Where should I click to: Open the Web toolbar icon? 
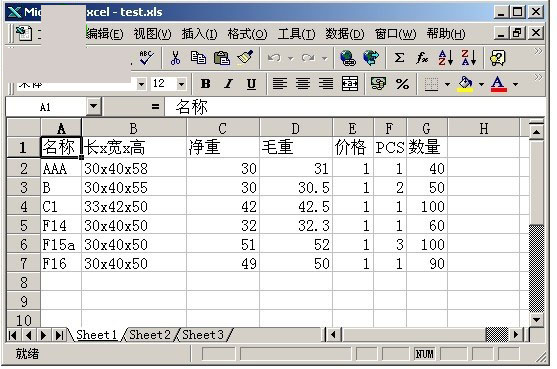371,58
